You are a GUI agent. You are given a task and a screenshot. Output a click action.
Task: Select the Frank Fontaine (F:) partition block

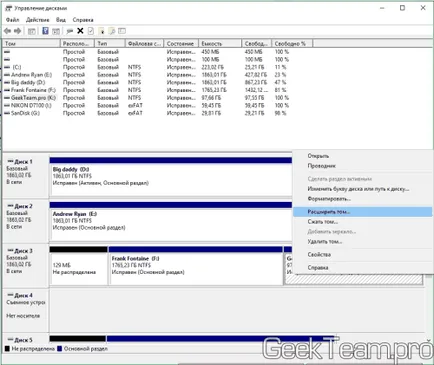click(x=196, y=266)
